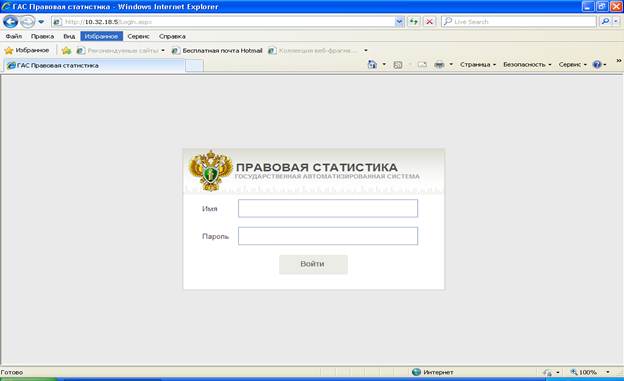Viewport: 624px width, 381px height.
Task: Expand the address bar history dropdown
Action: pyautogui.click(x=399, y=22)
